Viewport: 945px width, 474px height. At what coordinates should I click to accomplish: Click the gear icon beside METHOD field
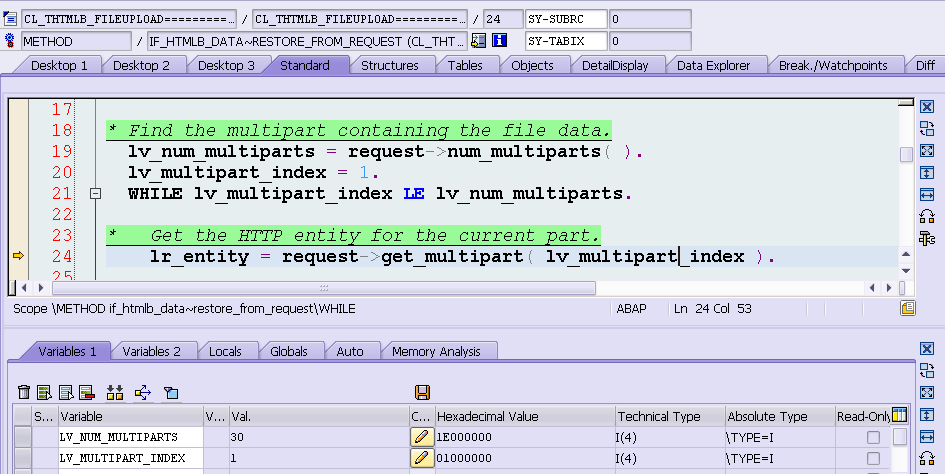pyautogui.click(x=10, y=41)
